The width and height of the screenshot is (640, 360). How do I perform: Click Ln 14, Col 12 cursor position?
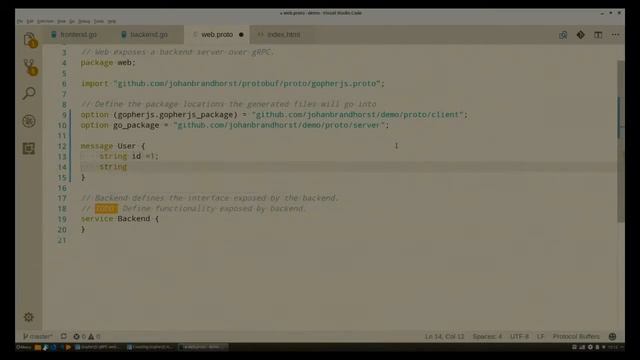coord(444,336)
